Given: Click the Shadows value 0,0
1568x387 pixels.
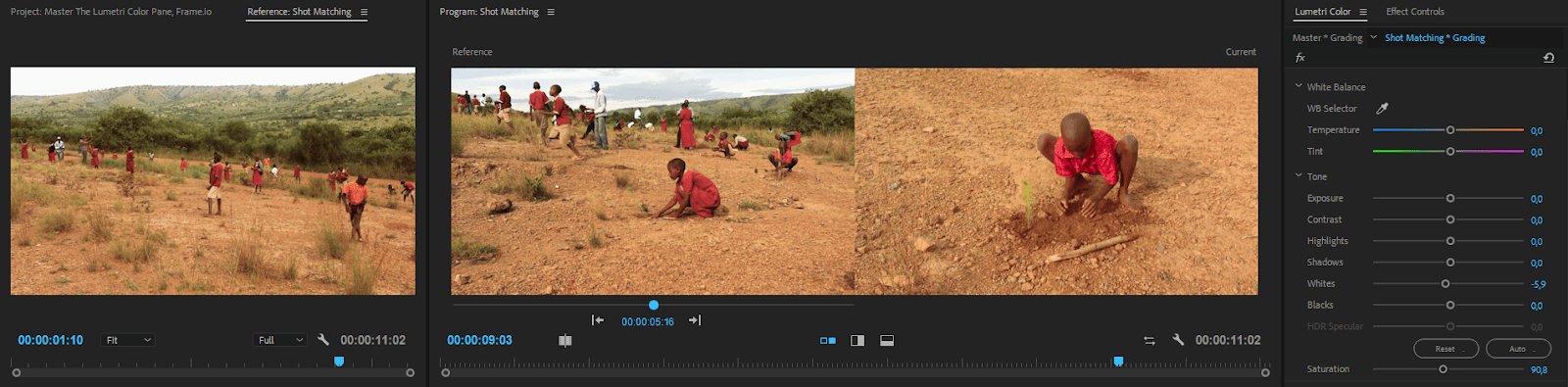Looking at the screenshot, I should coord(1537,264).
